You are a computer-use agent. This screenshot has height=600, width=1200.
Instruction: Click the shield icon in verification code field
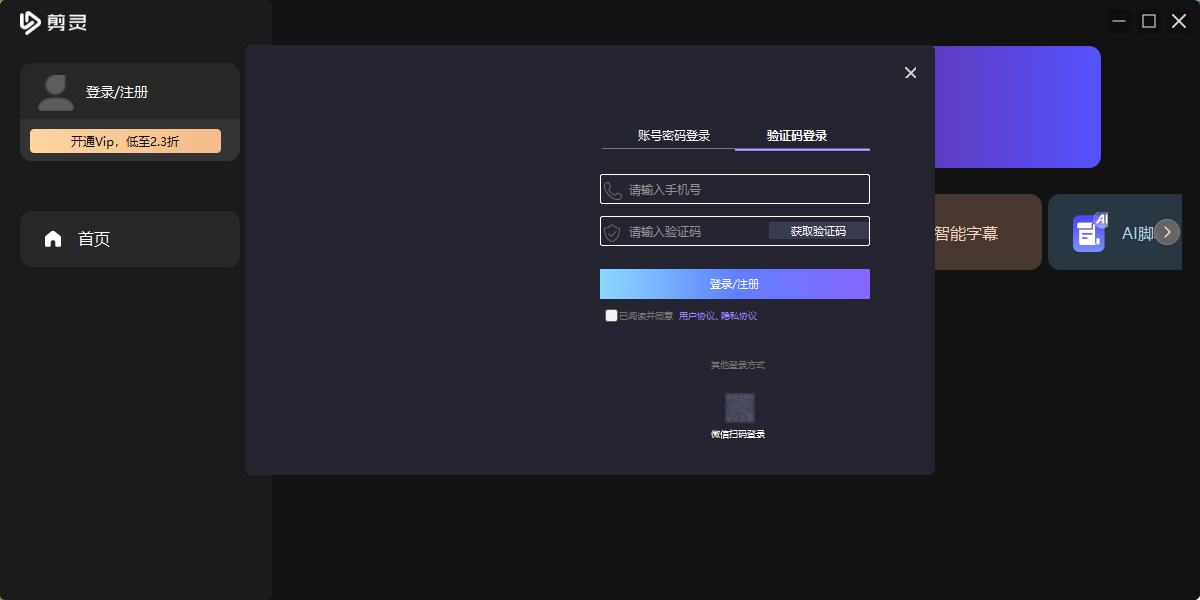coord(614,231)
